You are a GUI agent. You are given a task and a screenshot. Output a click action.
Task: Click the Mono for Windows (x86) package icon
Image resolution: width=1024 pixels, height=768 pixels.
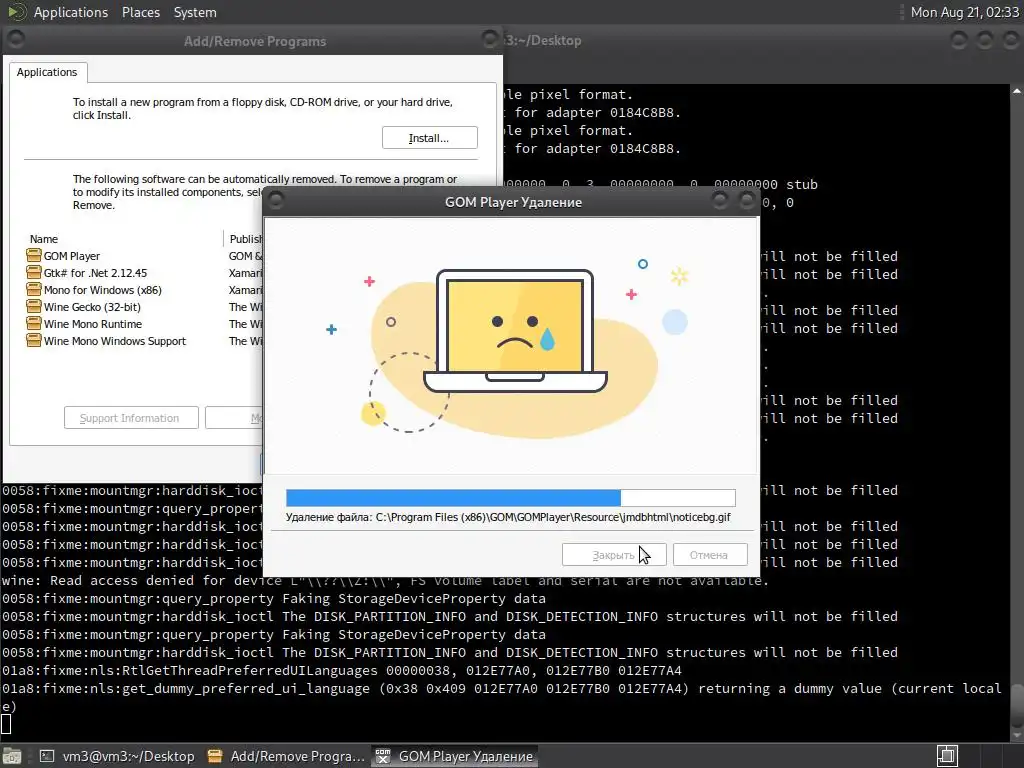point(33,289)
